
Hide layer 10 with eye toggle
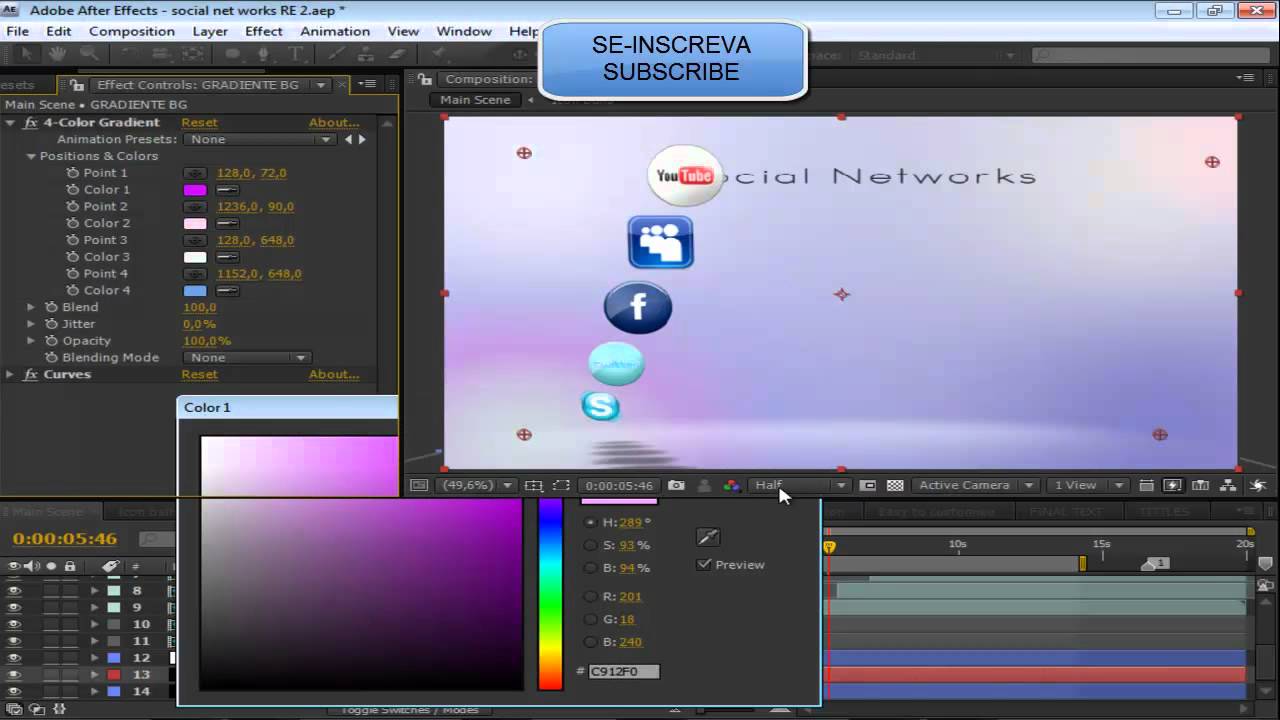14,624
